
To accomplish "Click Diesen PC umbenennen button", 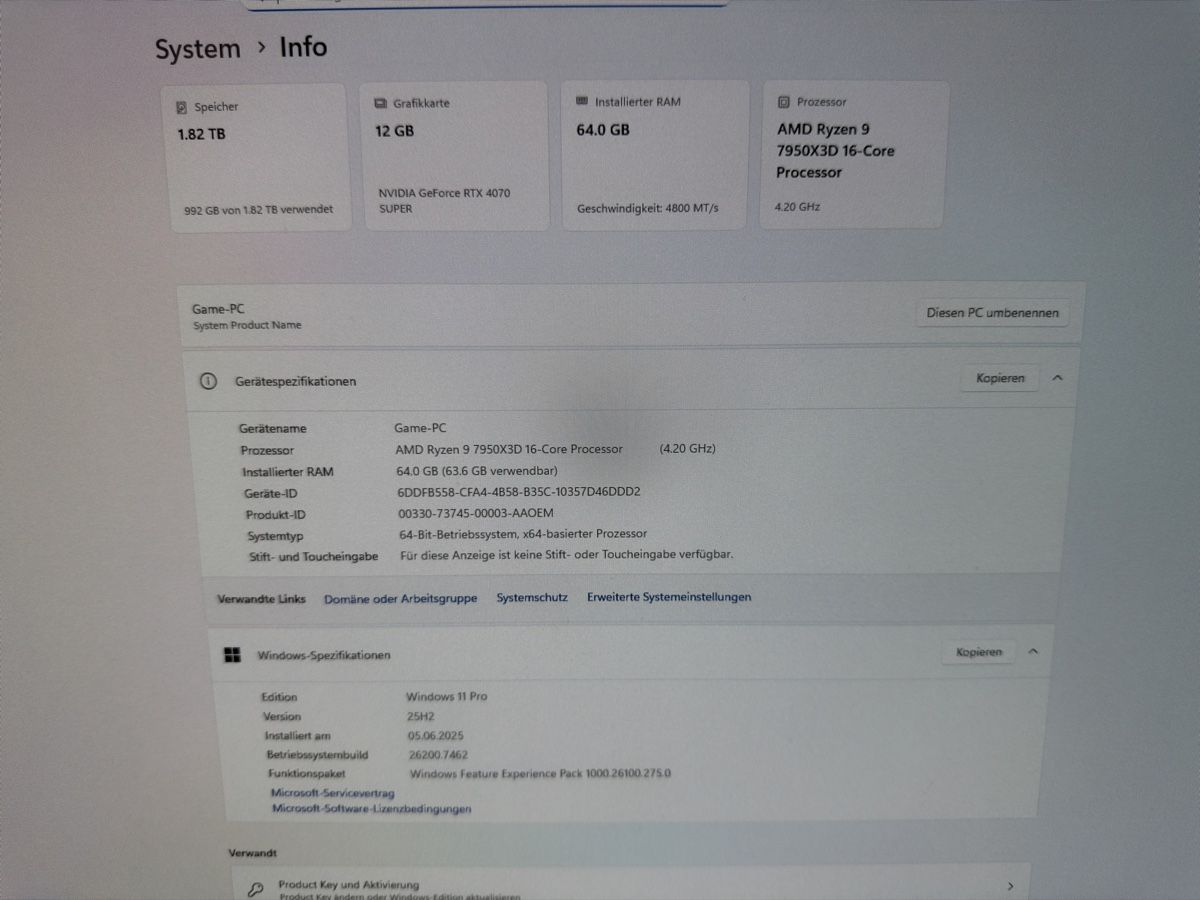I will pyautogui.click(x=992, y=313).
